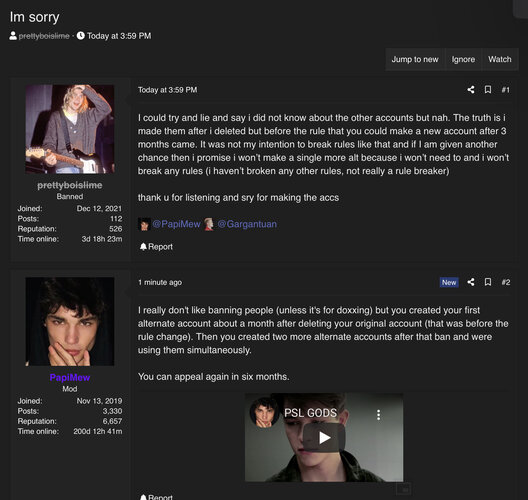Report the first post with bell icon
The height and width of the screenshot is (500, 528).
tap(156, 247)
